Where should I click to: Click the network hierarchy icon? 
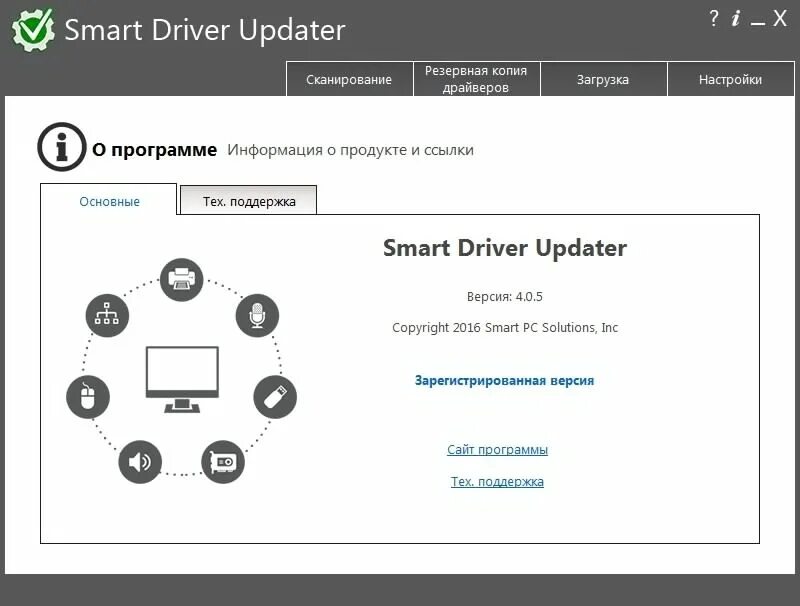pos(107,315)
